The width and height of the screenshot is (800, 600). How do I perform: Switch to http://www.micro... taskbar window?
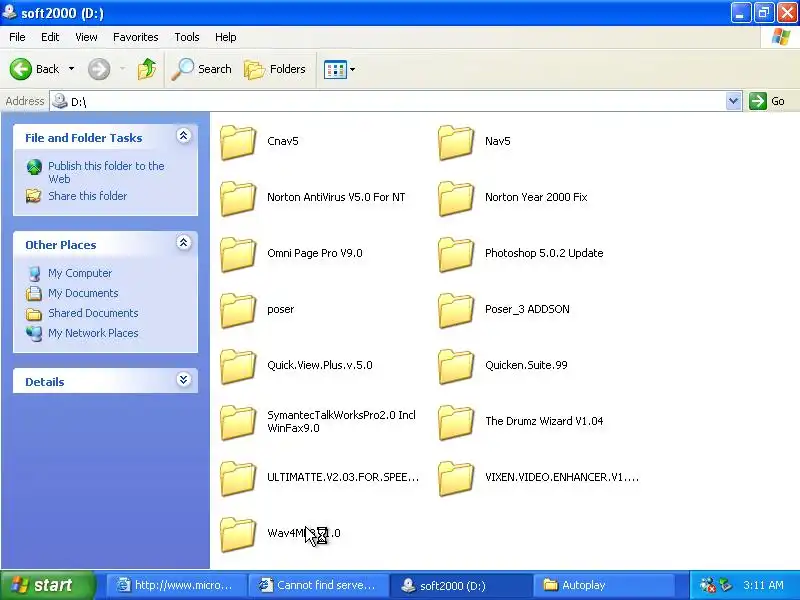176,585
